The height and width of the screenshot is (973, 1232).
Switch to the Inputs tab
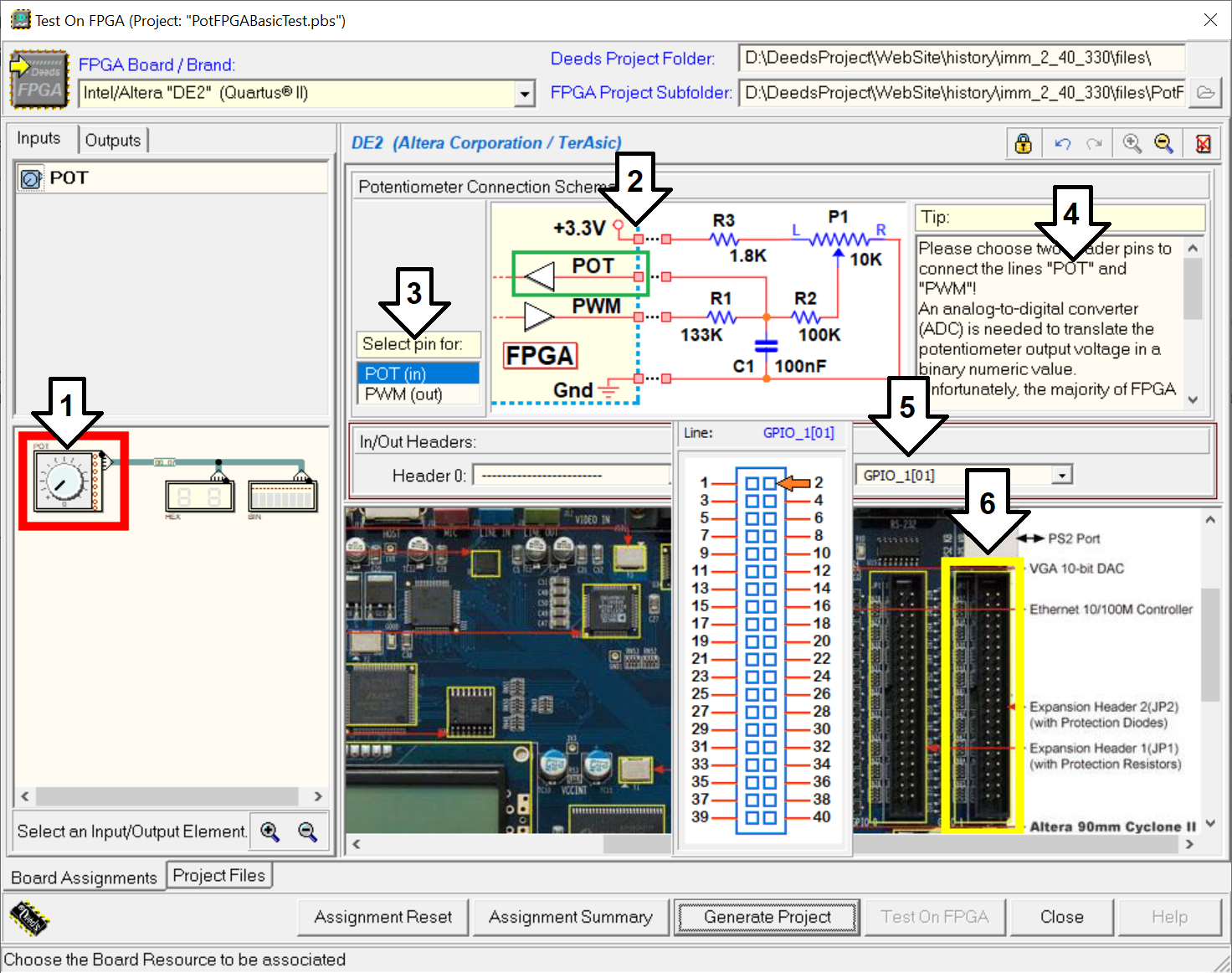point(39,138)
